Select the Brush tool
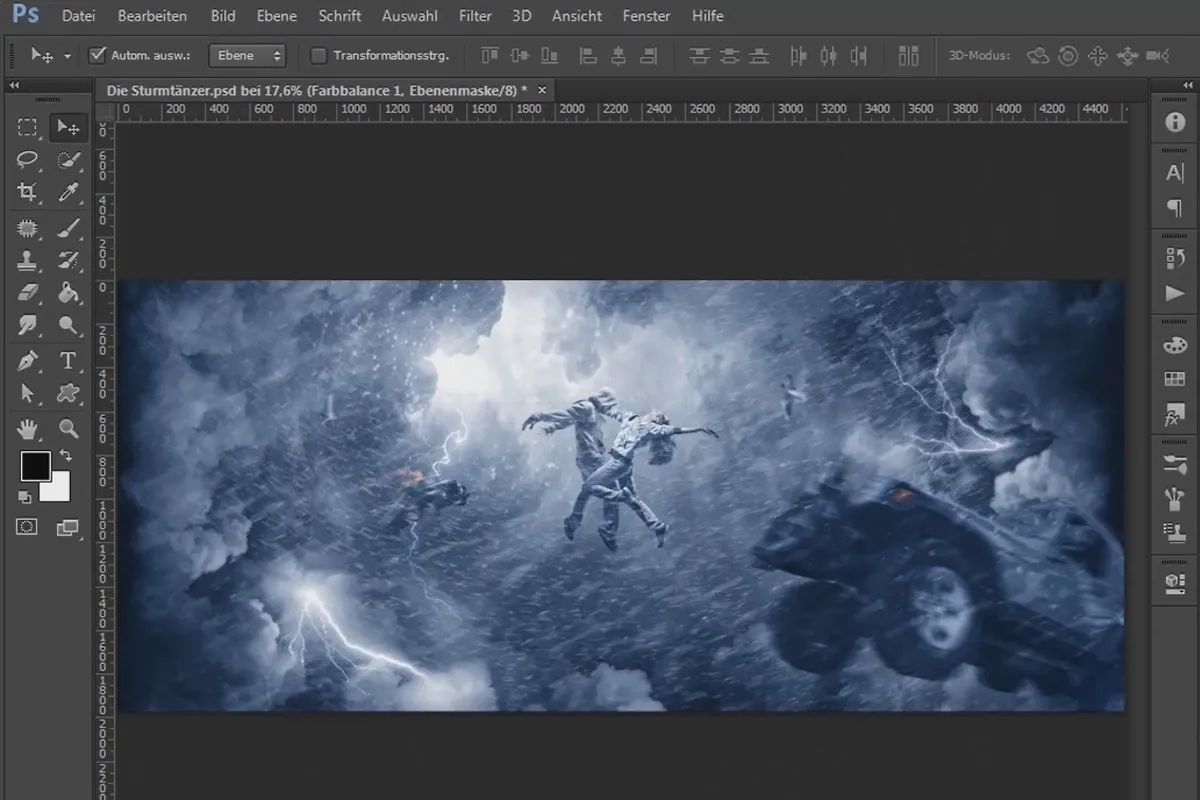1200x800 pixels. coord(68,227)
